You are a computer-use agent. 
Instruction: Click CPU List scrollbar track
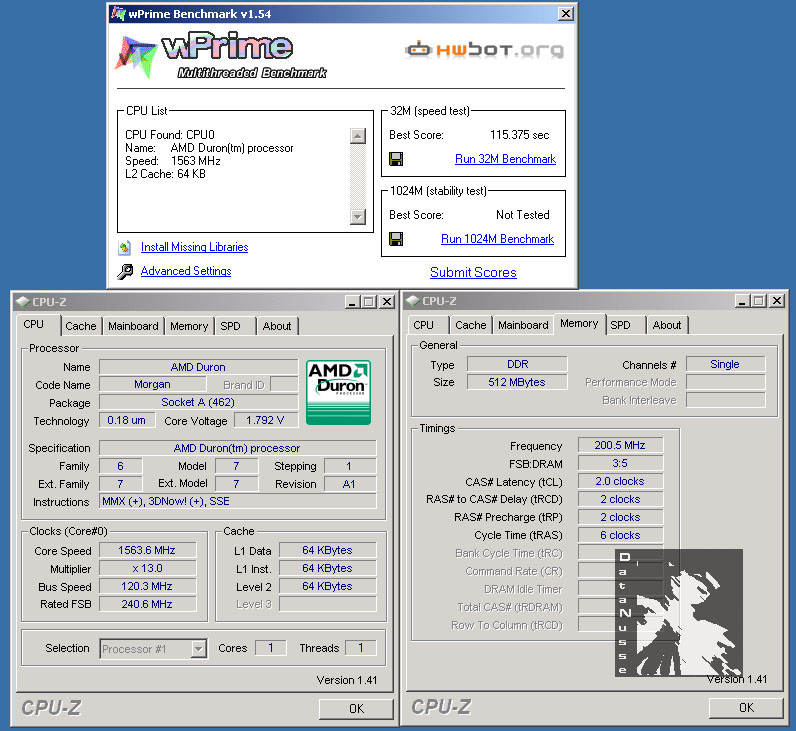(358, 176)
